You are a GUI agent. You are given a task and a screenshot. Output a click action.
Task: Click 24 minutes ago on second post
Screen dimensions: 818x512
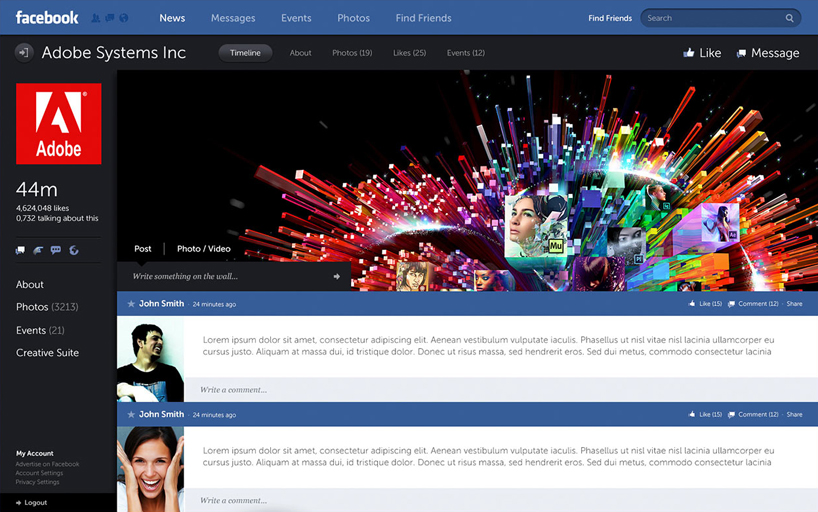pos(214,415)
